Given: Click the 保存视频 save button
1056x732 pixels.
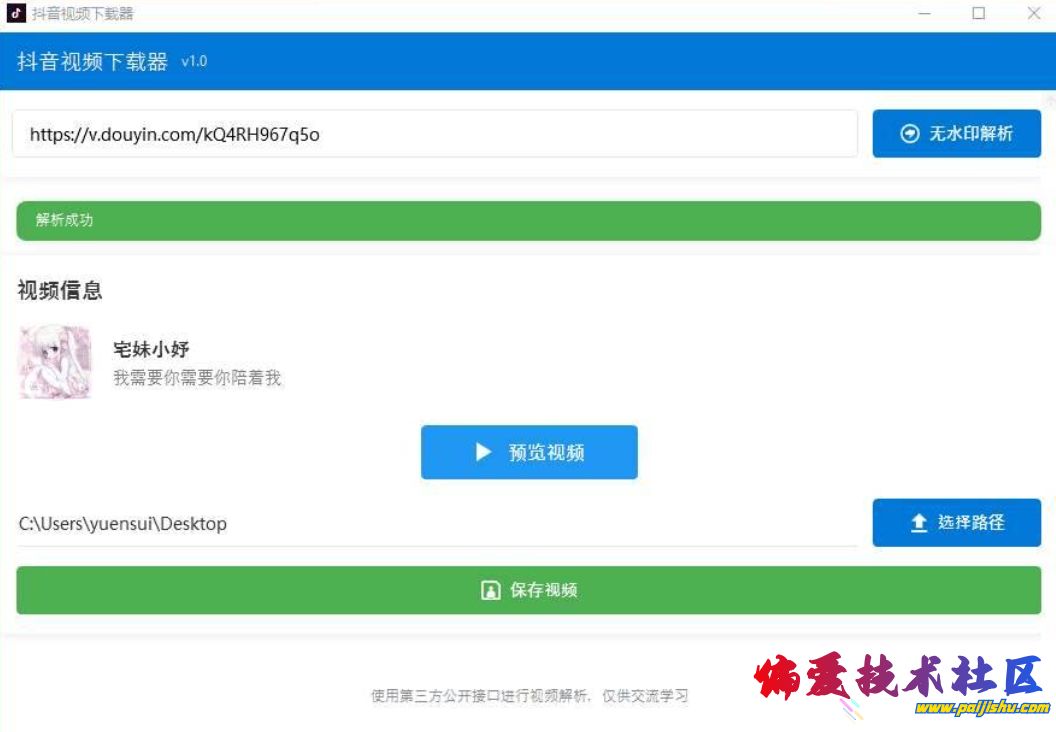Looking at the screenshot, I should [528, 590].
